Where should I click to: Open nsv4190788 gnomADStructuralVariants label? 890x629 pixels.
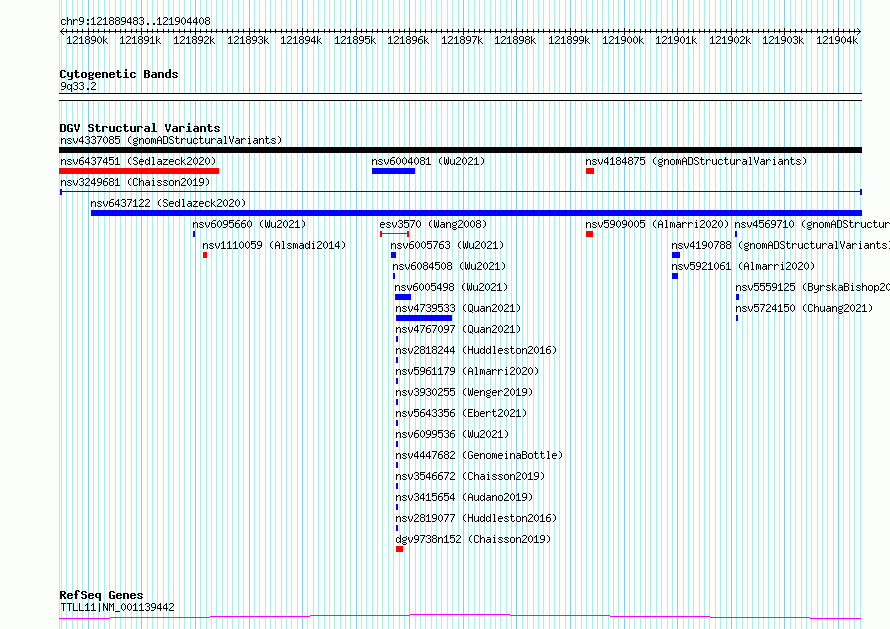pos(780,245)
